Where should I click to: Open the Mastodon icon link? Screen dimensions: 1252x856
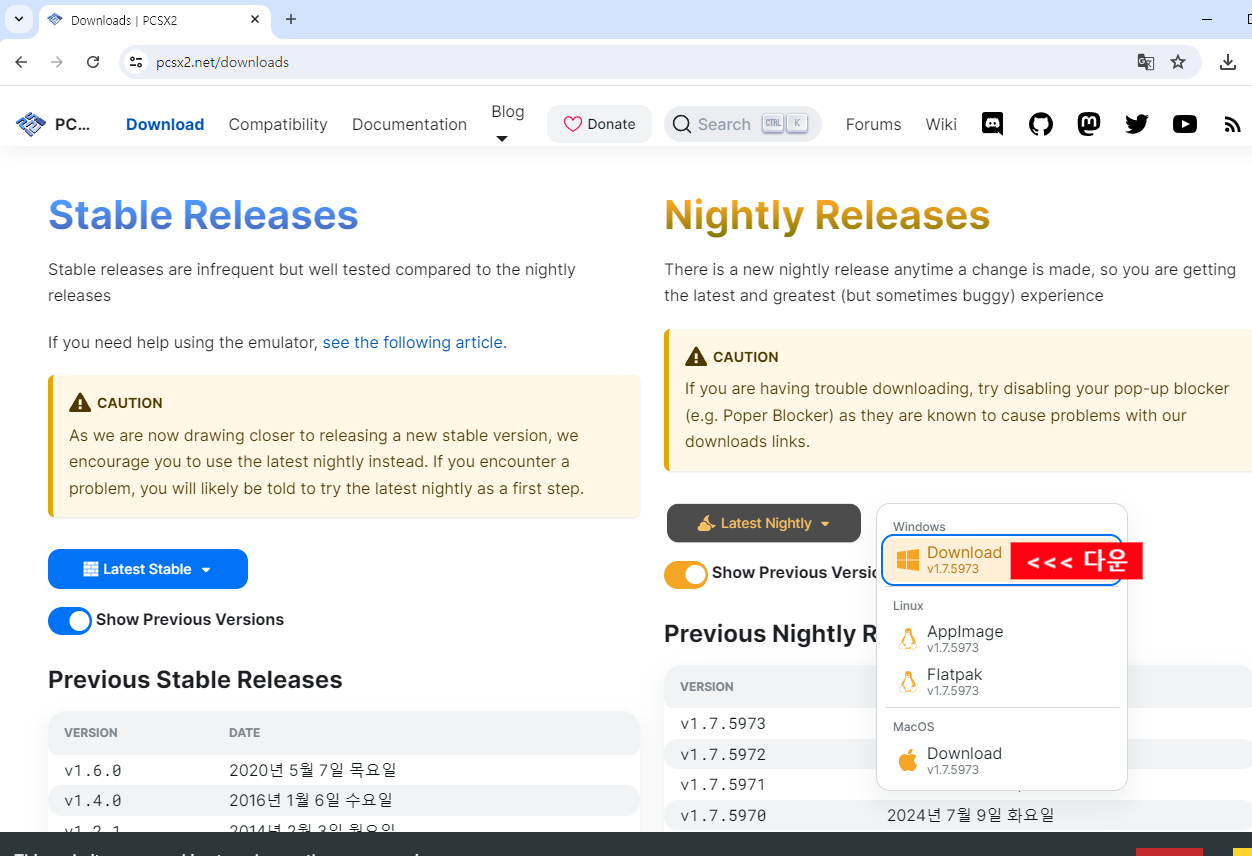coord(1089,124)
